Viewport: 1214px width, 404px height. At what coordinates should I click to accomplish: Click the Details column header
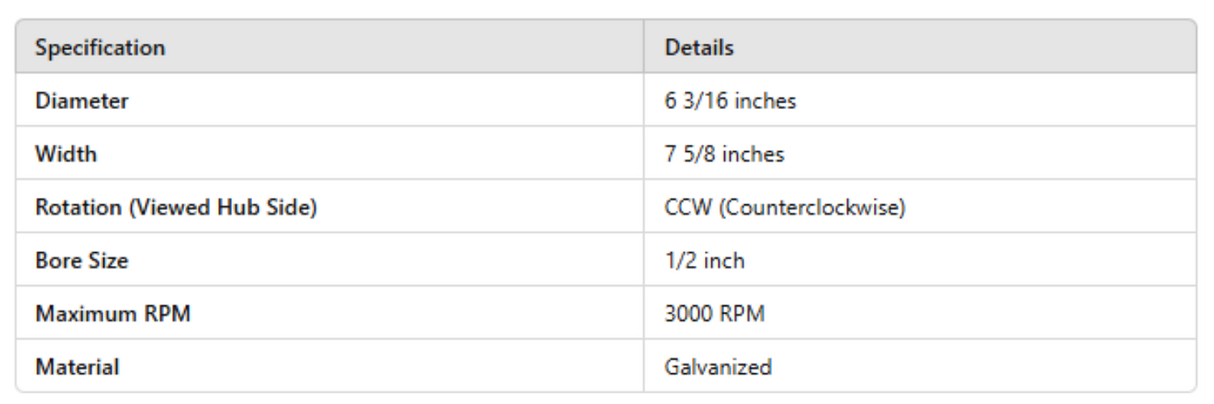coord(699,48)
